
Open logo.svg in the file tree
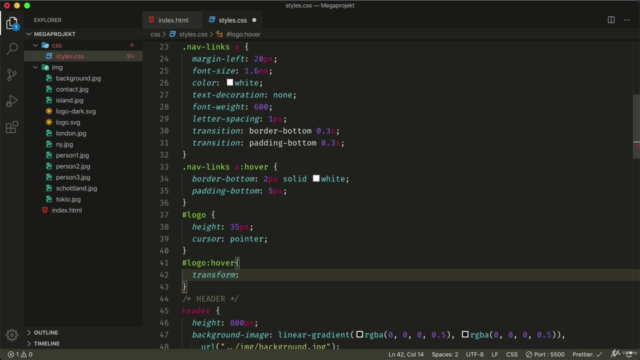pyautogui.click(x=68, y=122)
